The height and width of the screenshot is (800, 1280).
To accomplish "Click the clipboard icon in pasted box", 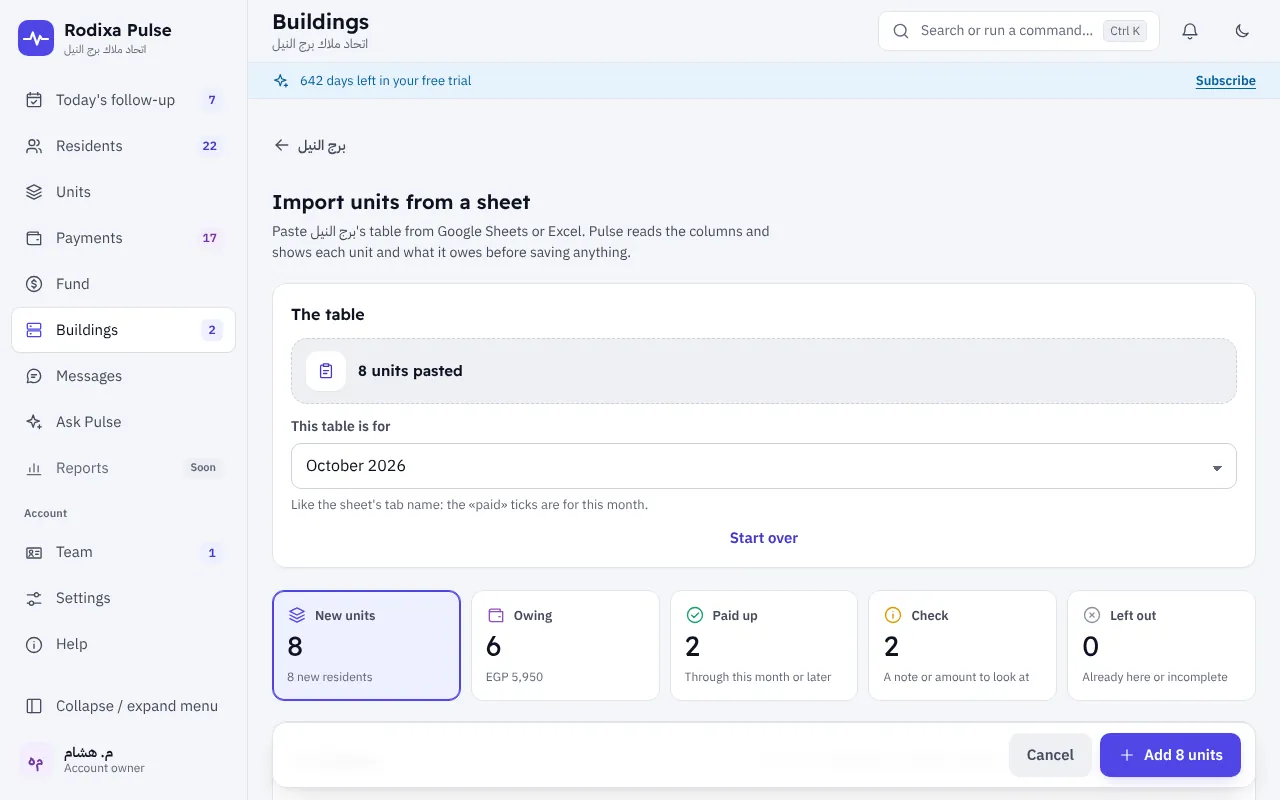I will [x=326, y=371].
